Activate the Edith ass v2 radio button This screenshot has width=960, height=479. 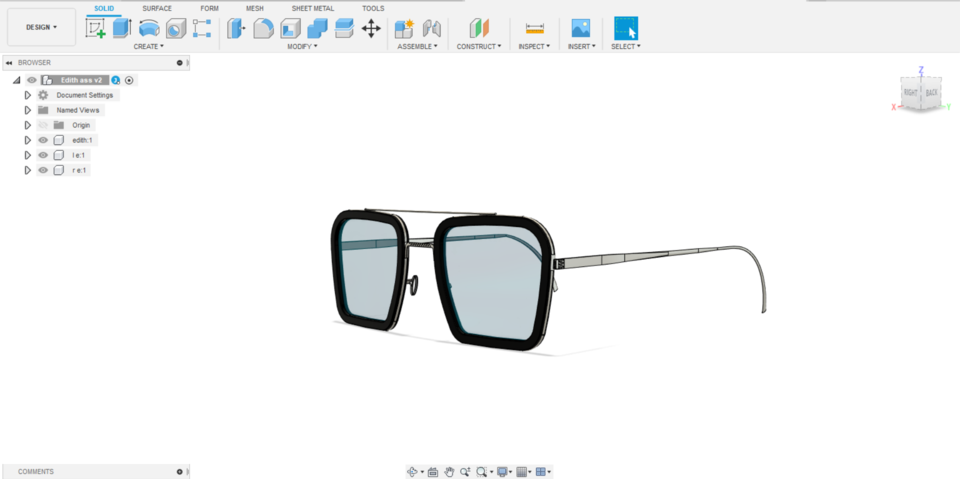tap(129, 80)
